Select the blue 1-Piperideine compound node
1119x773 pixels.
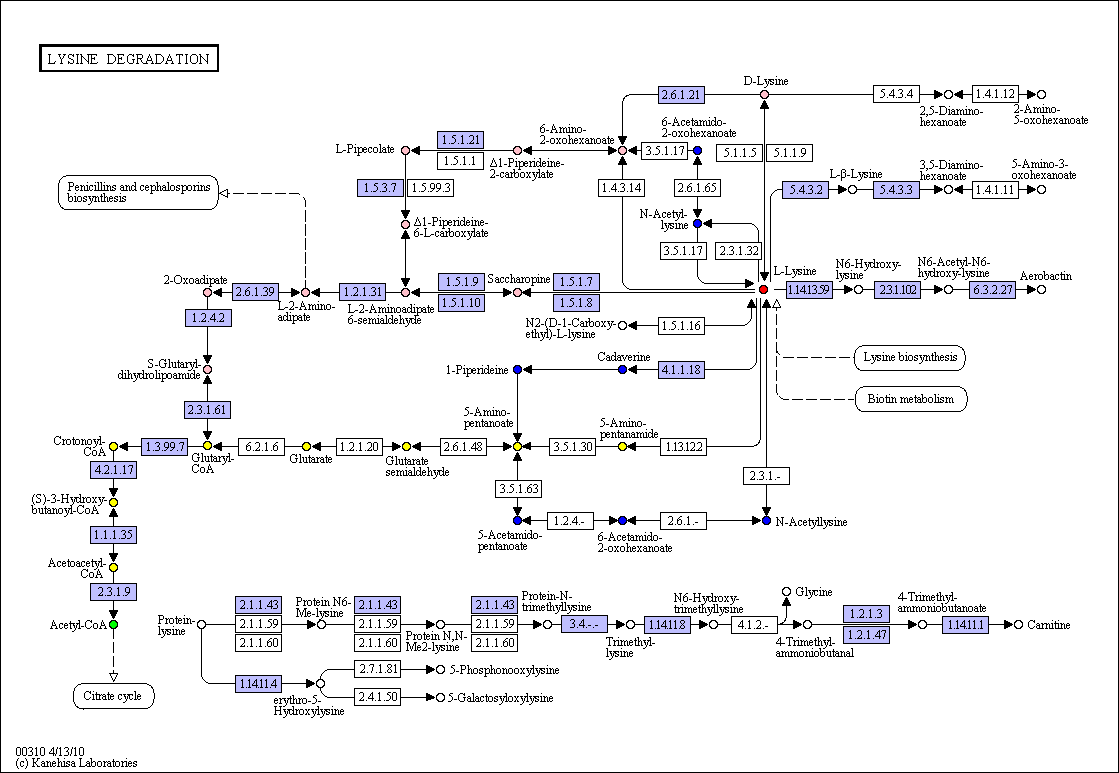pos(517,370)
